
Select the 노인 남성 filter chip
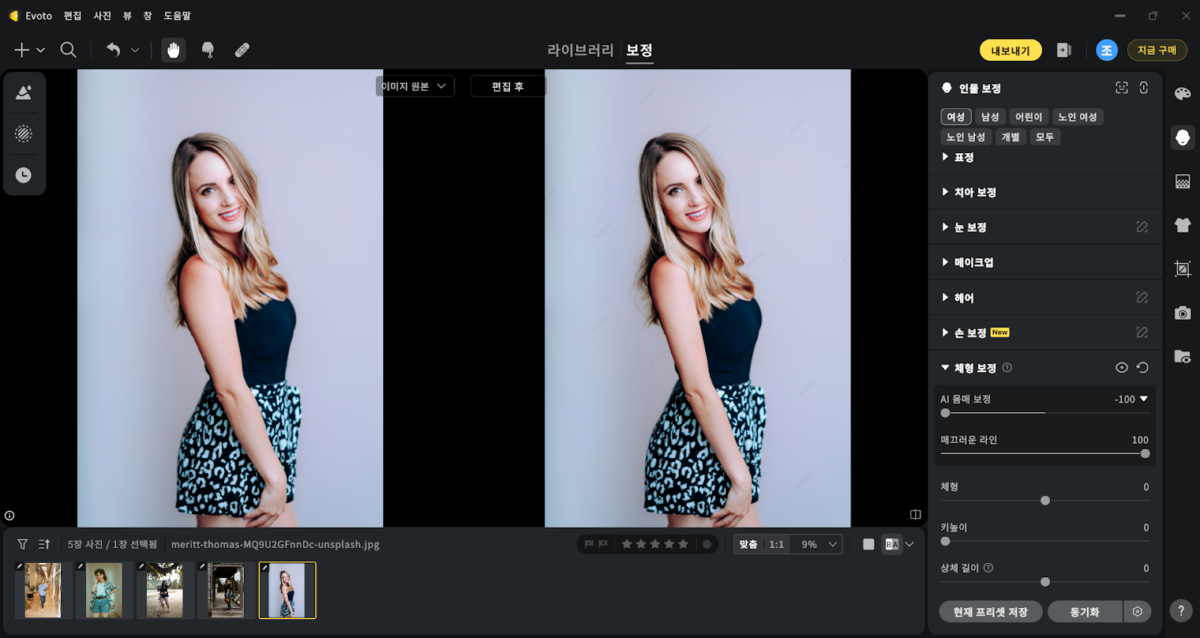966,137
